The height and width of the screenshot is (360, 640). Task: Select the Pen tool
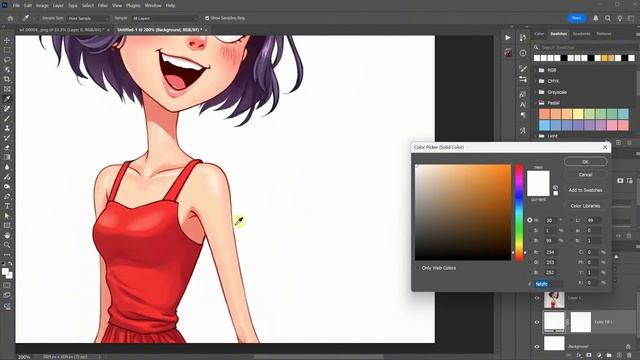point(7,196)
